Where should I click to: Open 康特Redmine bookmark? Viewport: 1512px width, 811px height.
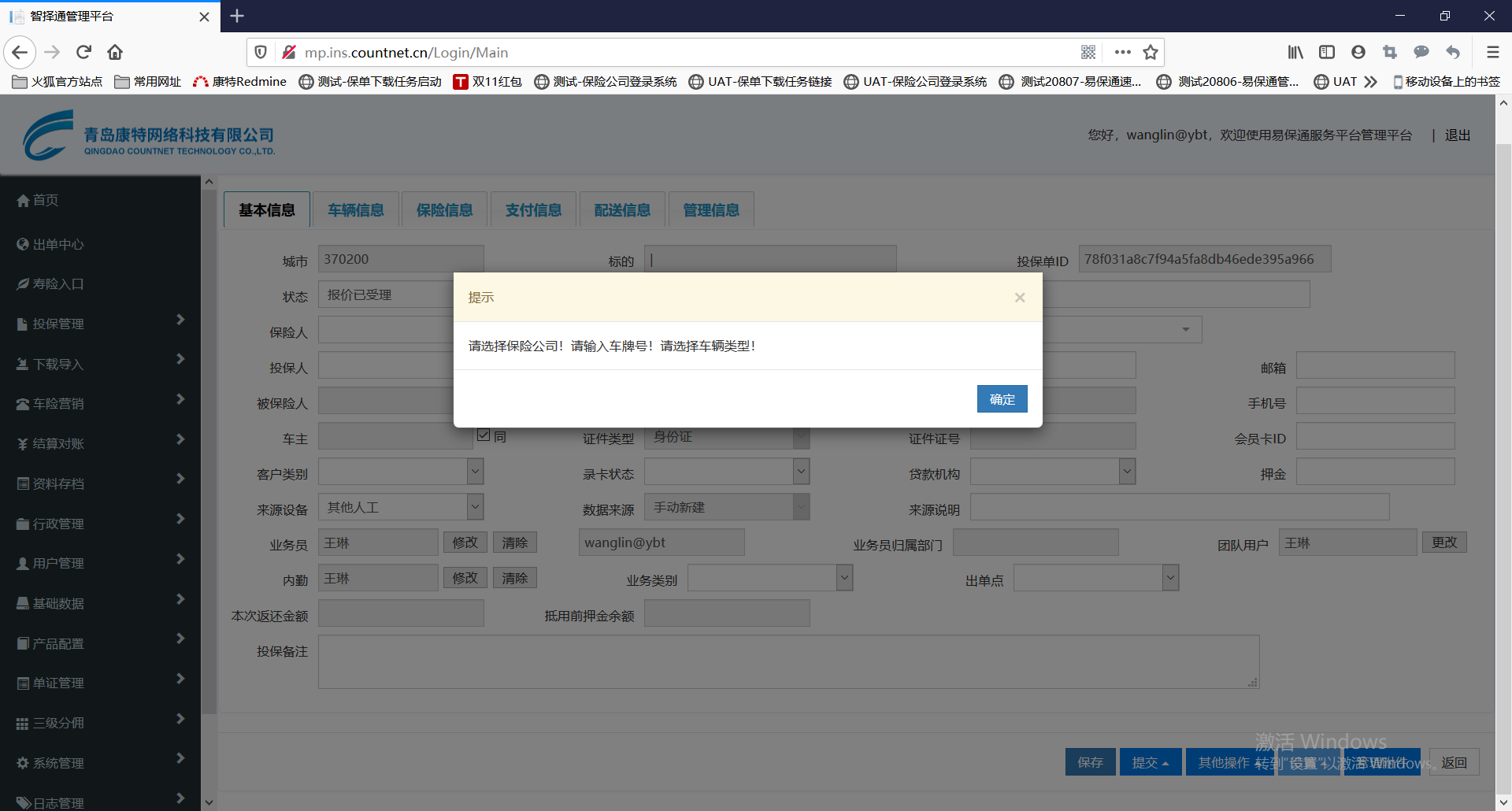(240, 82)
